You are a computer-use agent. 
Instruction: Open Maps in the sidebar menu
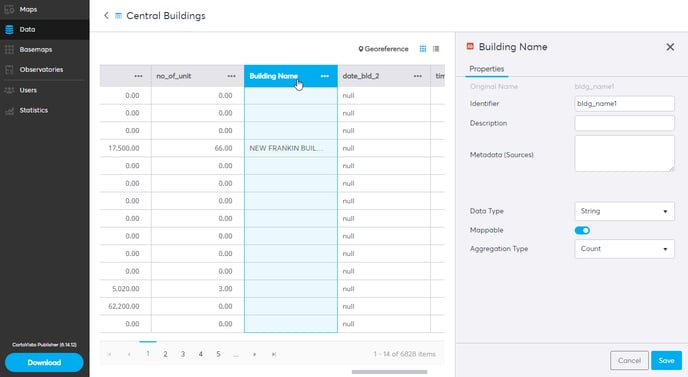tap(28, 9)
